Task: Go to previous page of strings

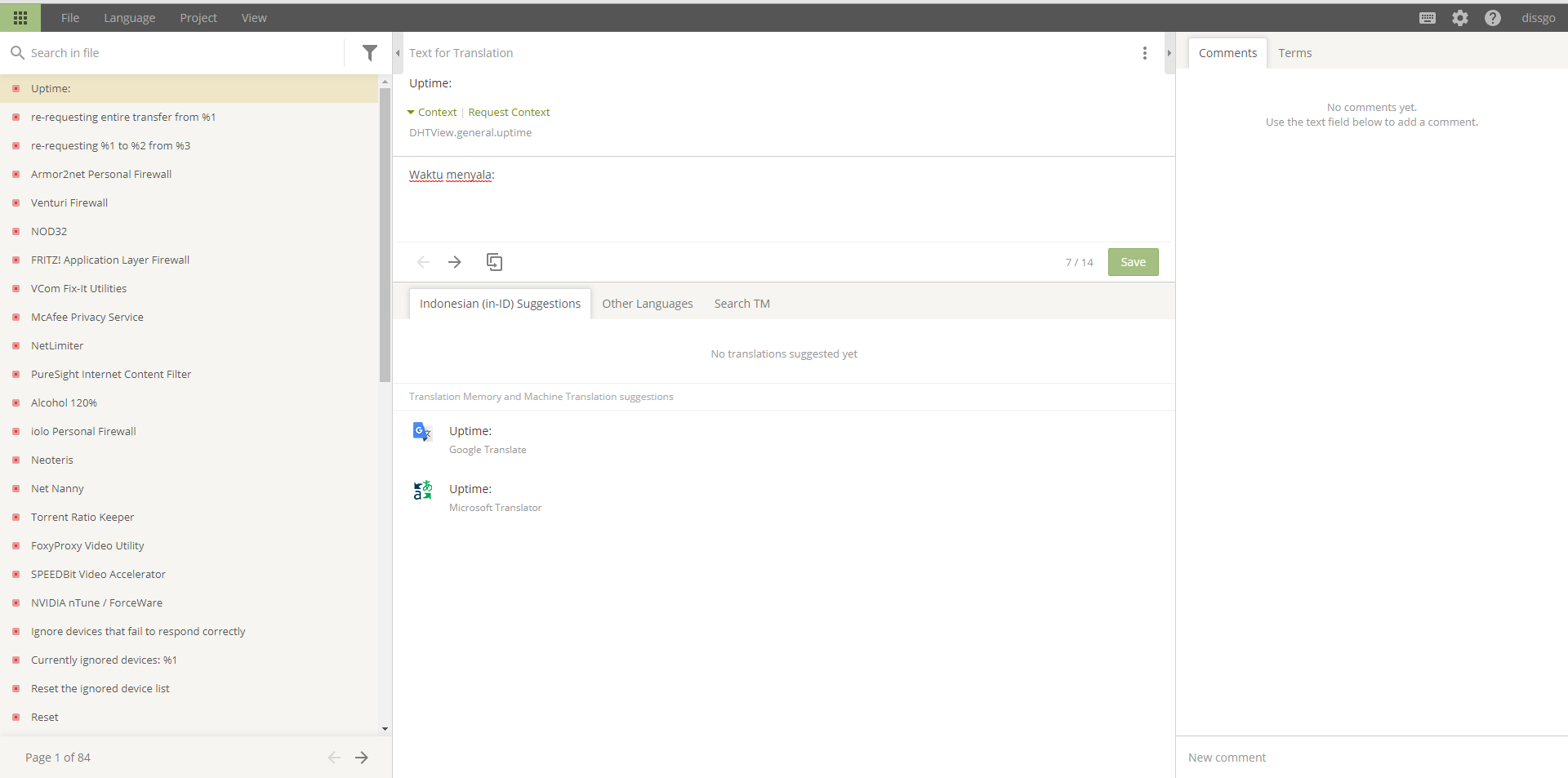Action: [x=334, y=758]
